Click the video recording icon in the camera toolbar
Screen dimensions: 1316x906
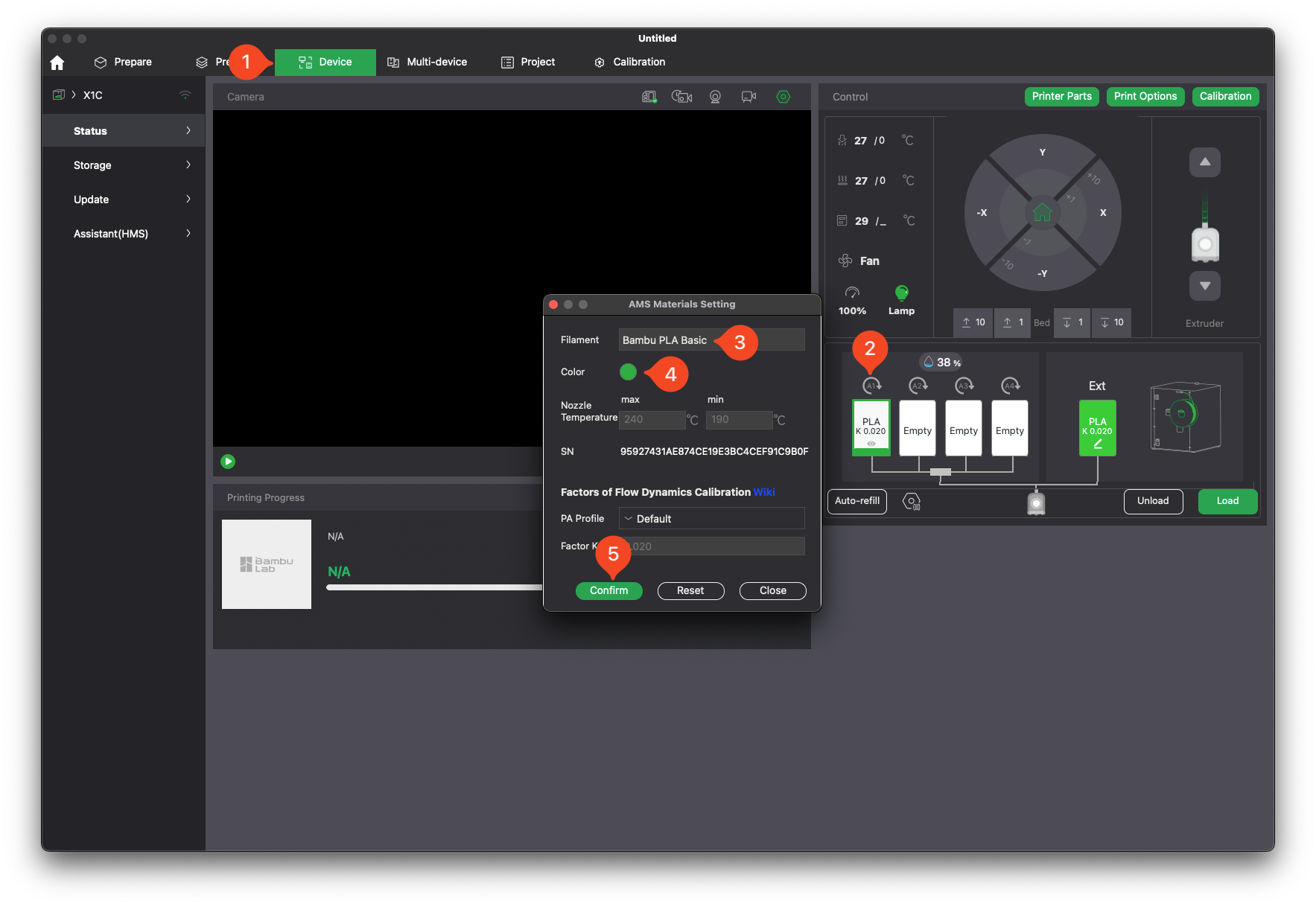(748, 97)
